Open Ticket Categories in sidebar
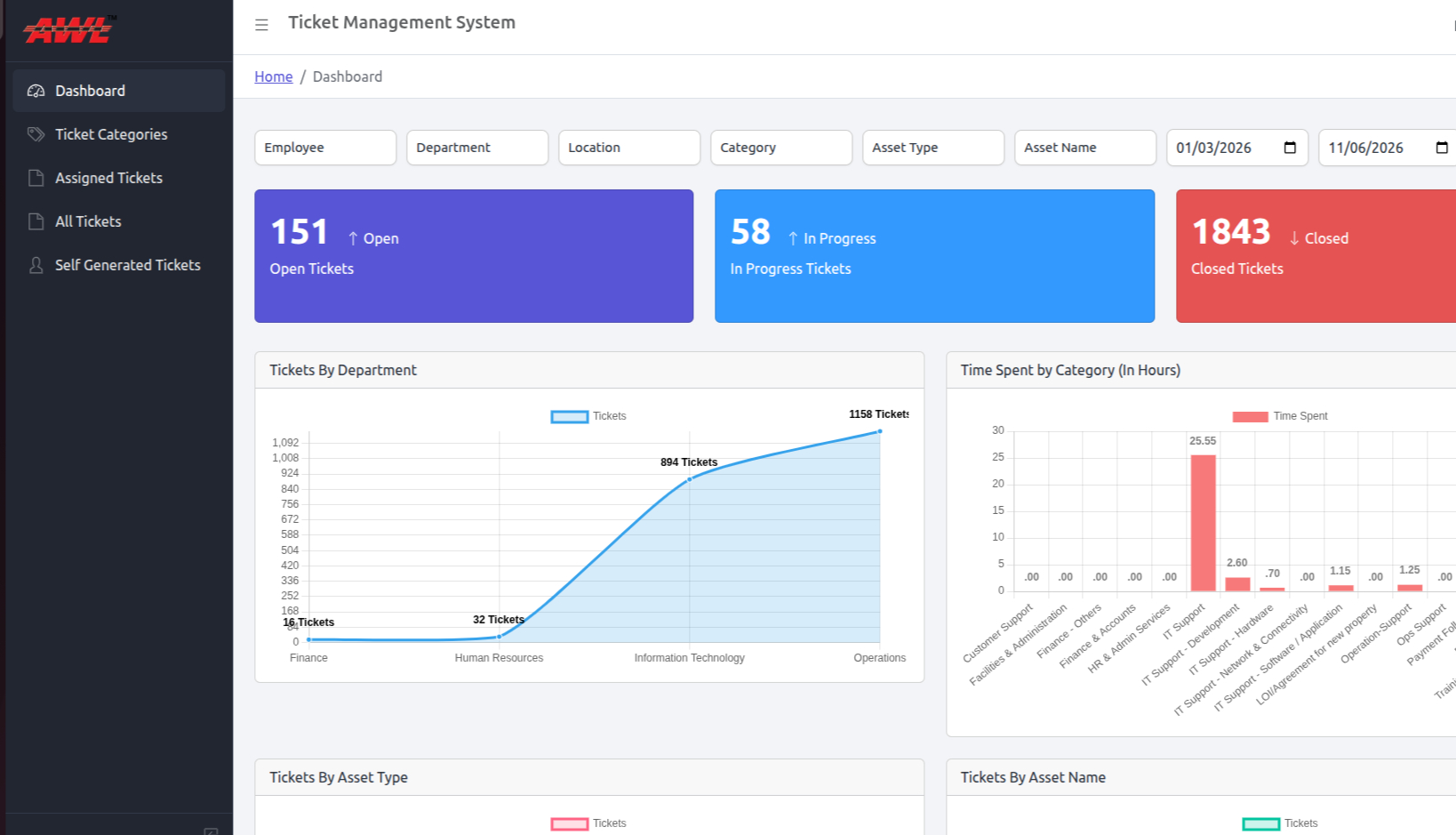This screenshot has width=1456, height=835. pos(119,134)
